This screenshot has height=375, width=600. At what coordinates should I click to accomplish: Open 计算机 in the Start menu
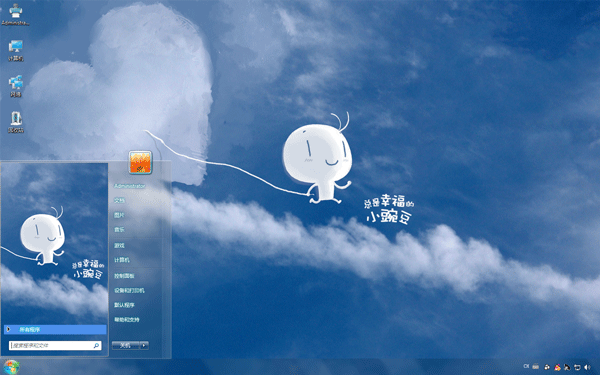click(x=122, y=260)
